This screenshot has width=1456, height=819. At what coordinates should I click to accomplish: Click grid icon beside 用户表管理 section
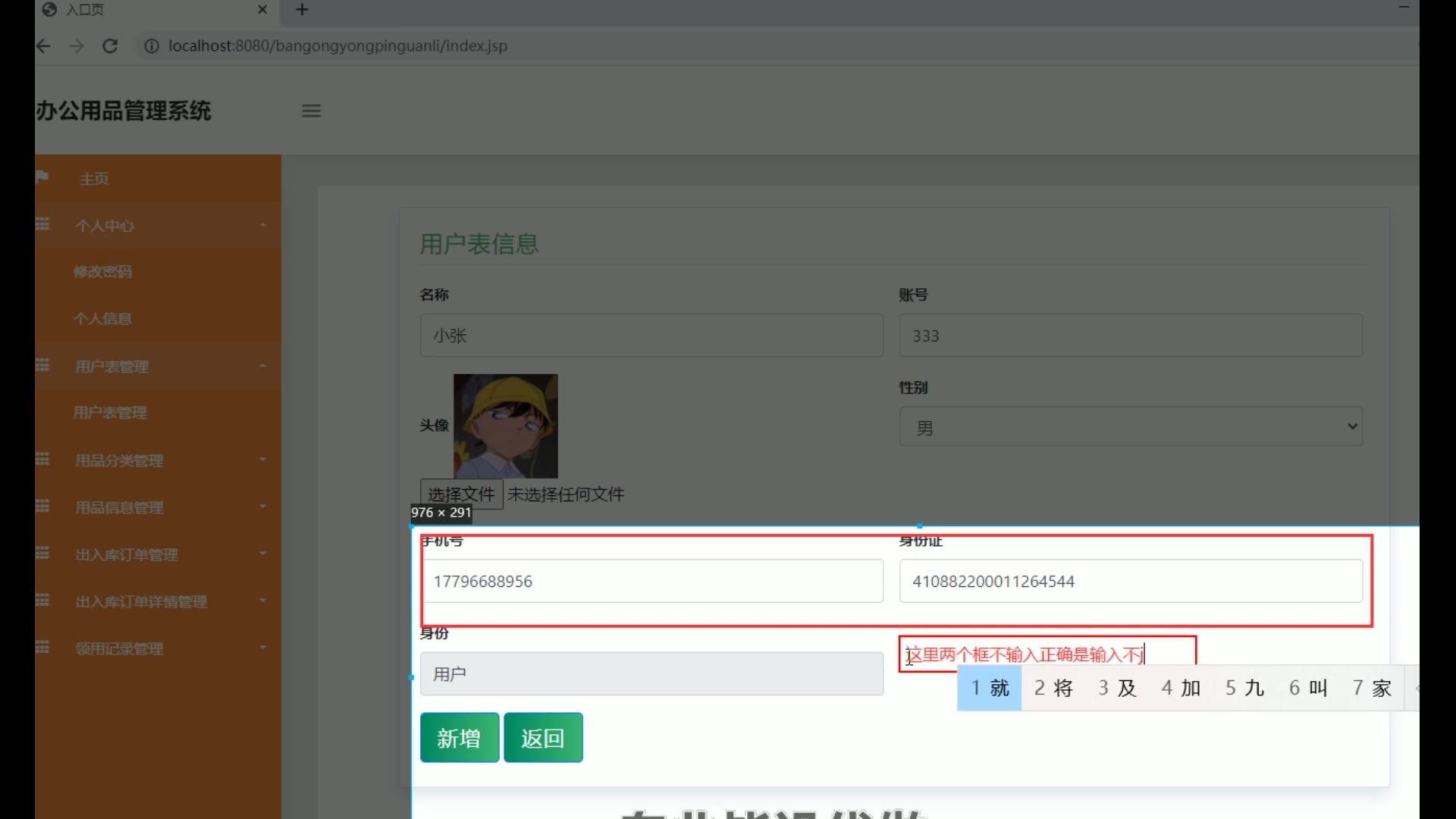42,366
